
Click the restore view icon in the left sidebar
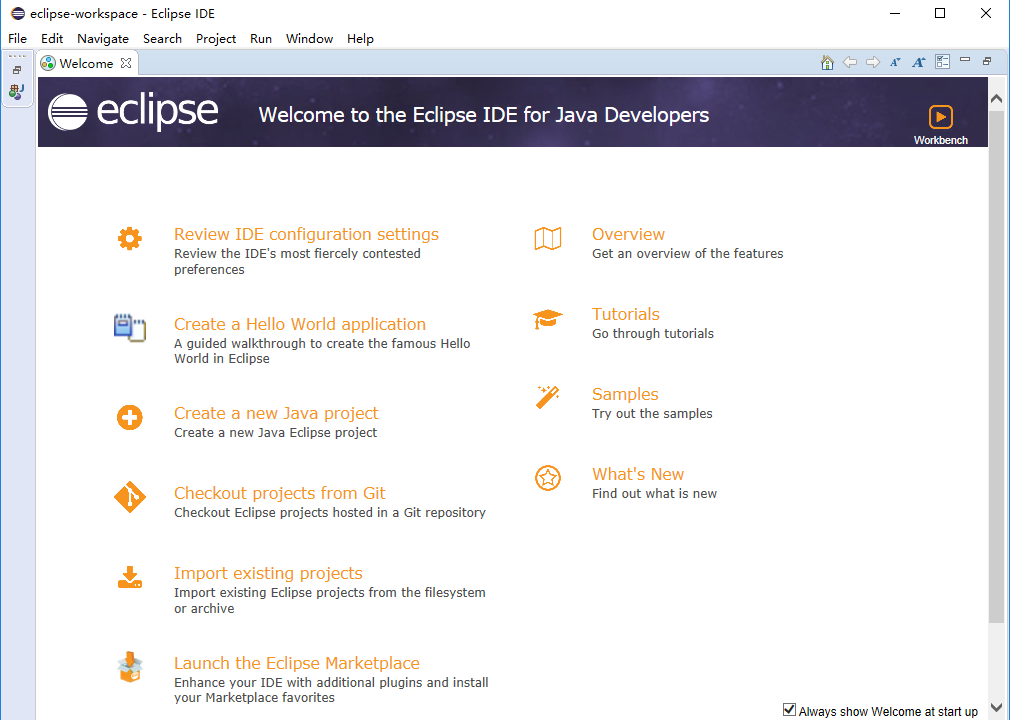[x=16, y=69]
